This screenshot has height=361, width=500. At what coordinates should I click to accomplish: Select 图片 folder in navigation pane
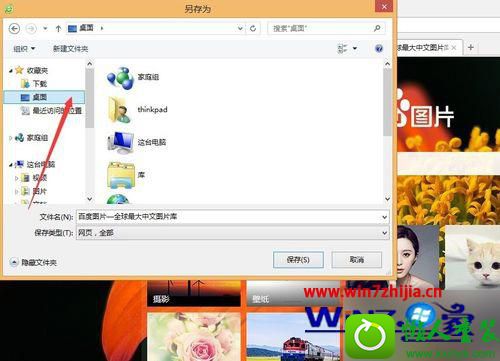tap(39, 191)
